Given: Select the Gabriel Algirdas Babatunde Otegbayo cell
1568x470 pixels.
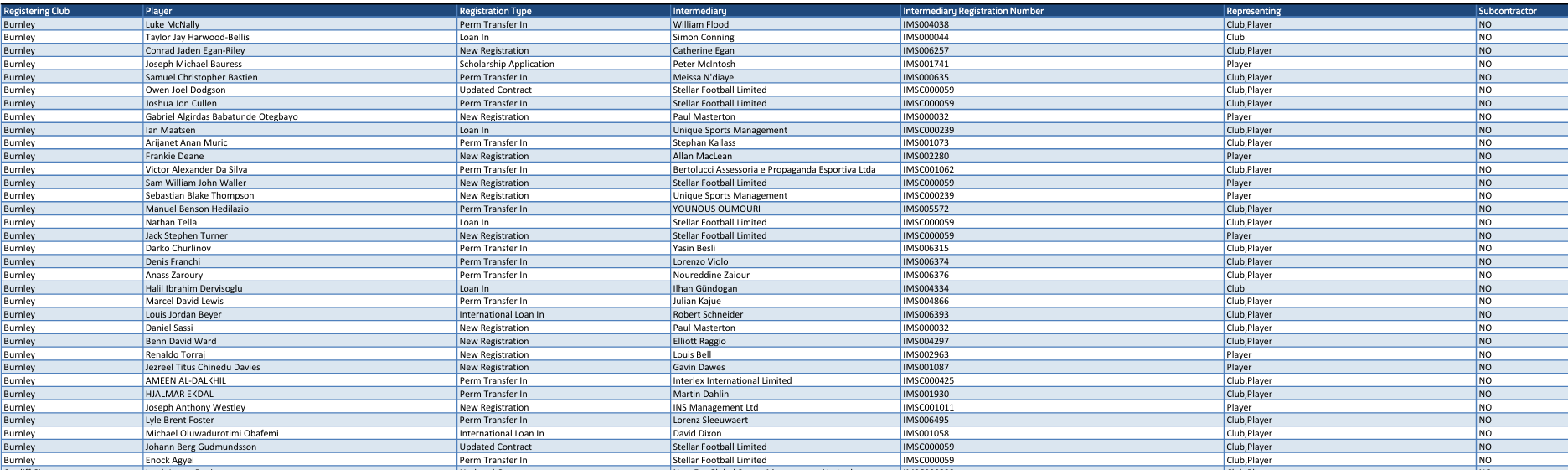Looking at the screenshot, I should pyautogui.click(x=221, y=116).
